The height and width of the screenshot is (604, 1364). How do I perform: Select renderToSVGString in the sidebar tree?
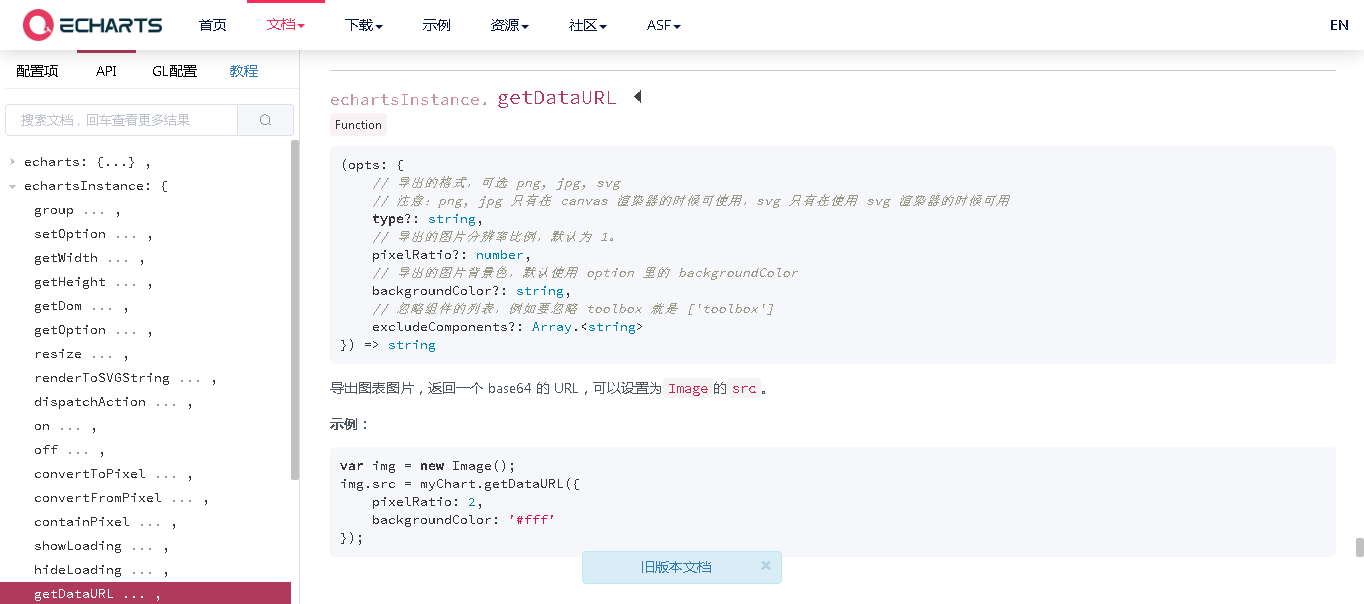click(x=102, y=378)
